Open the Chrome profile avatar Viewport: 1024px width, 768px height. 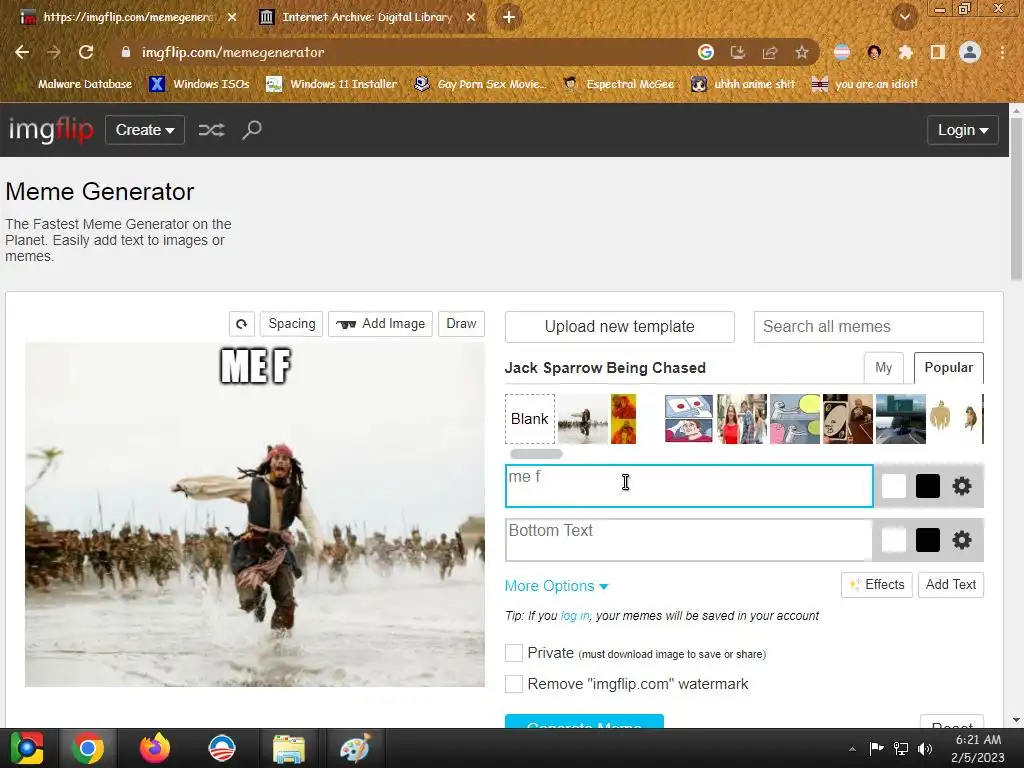click(970, 52)
